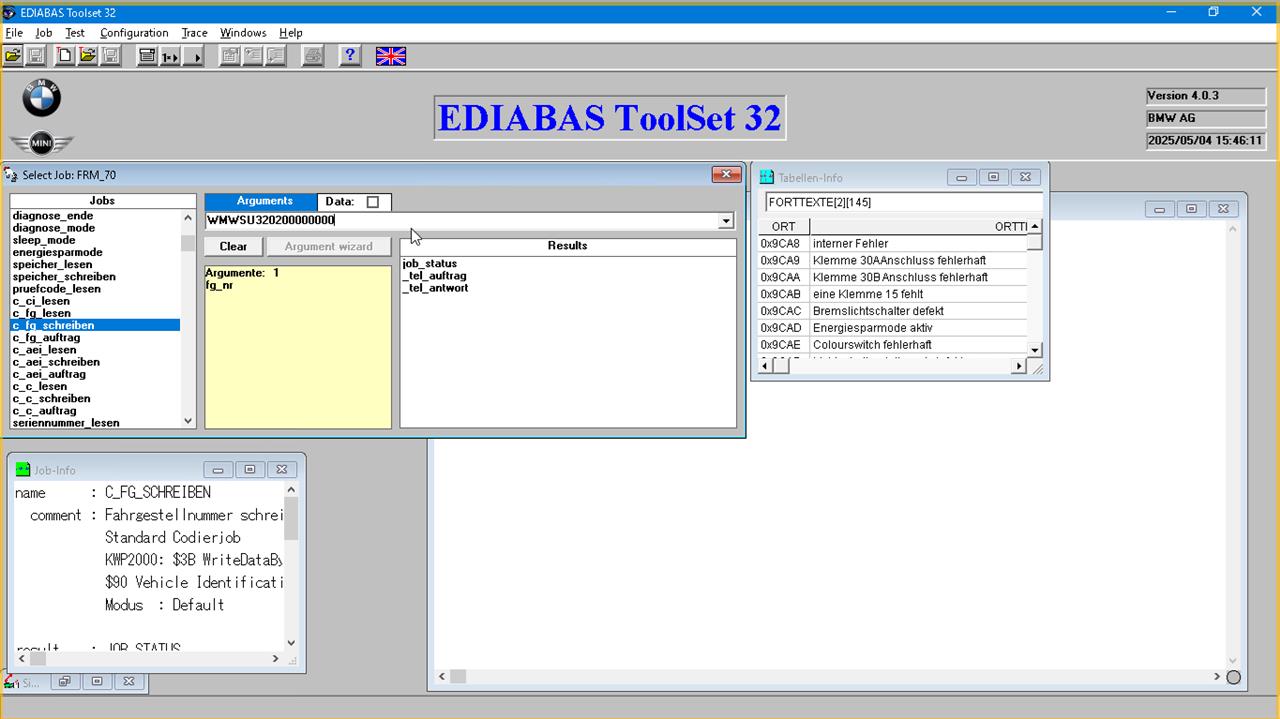Image resolution: width=1280 pixels, height=719 pixels.
Task: Click the Tabellen-Info horizontal scroll right arrow
Action: coord(1019,366)
